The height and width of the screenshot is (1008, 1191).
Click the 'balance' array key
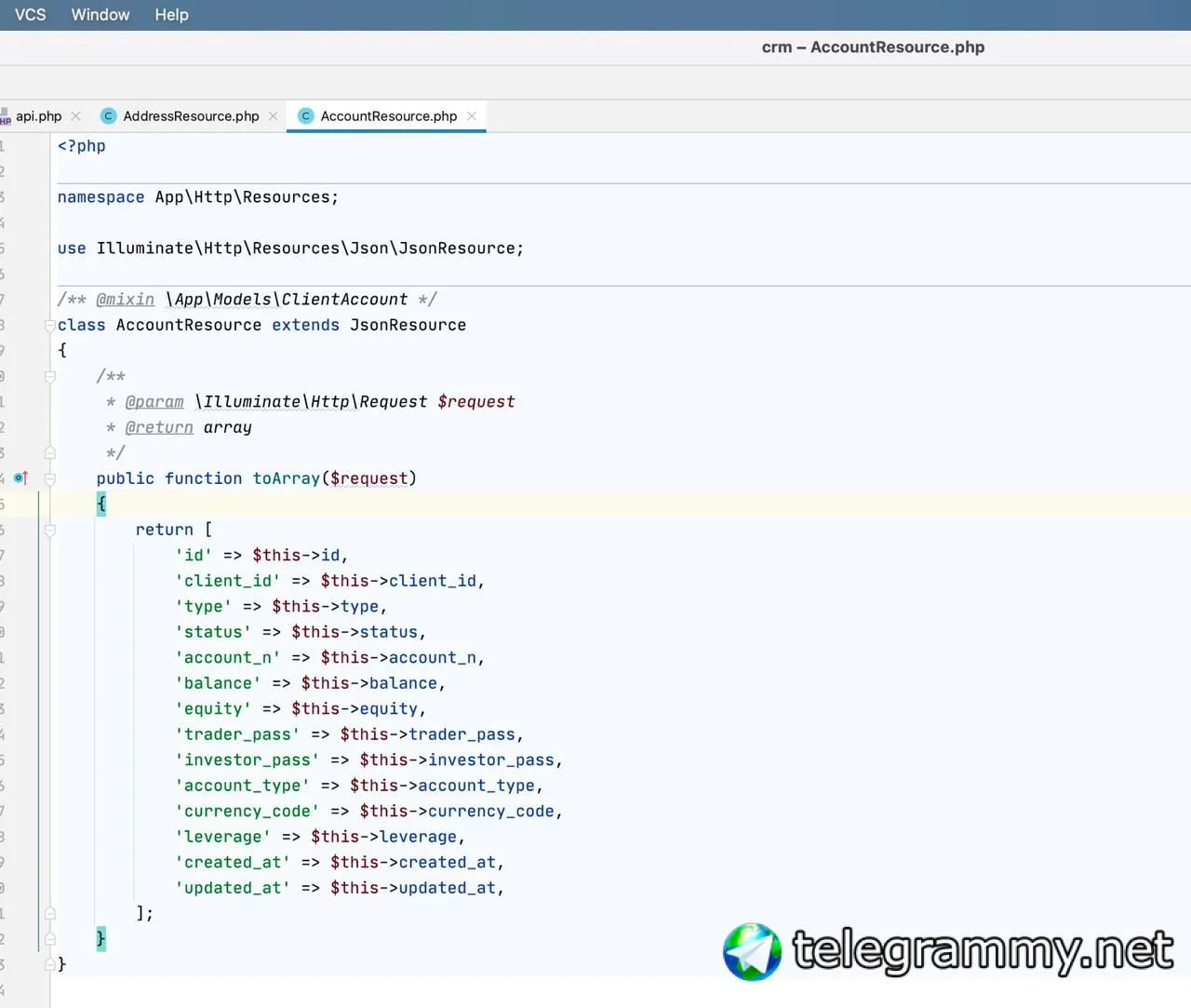[x=218, y=684]
